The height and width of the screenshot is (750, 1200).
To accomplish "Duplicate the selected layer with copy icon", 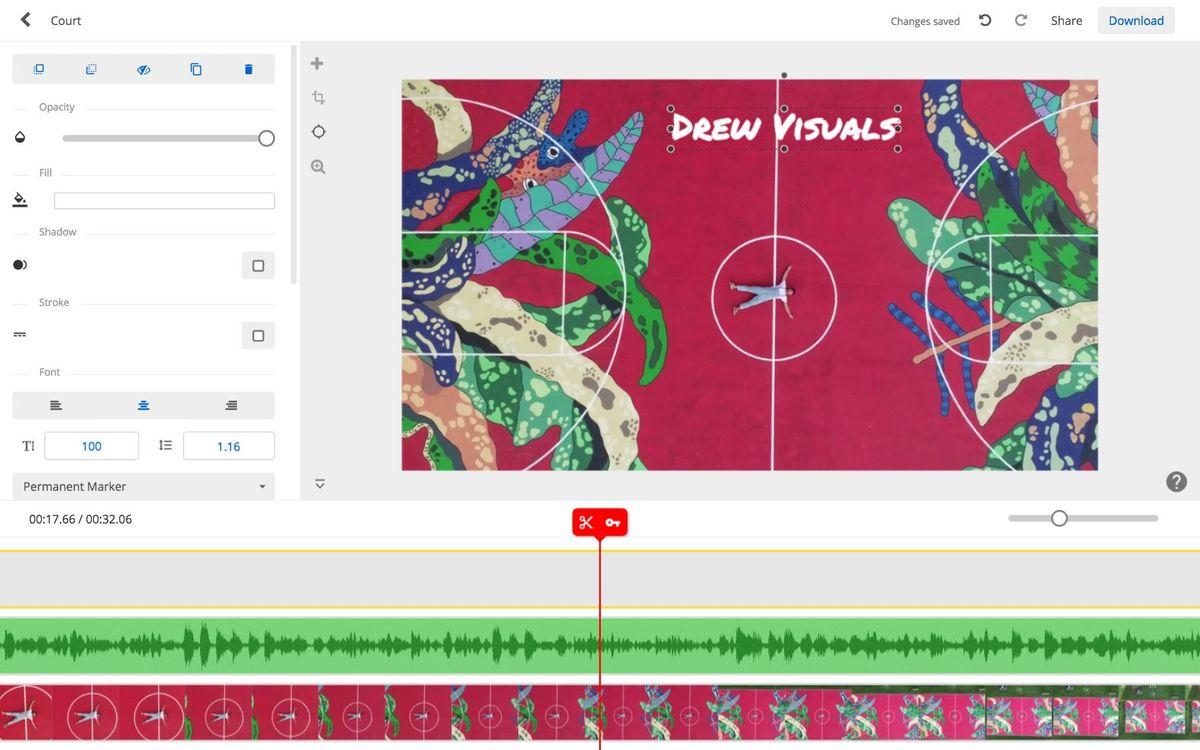I will click(196, 69).
